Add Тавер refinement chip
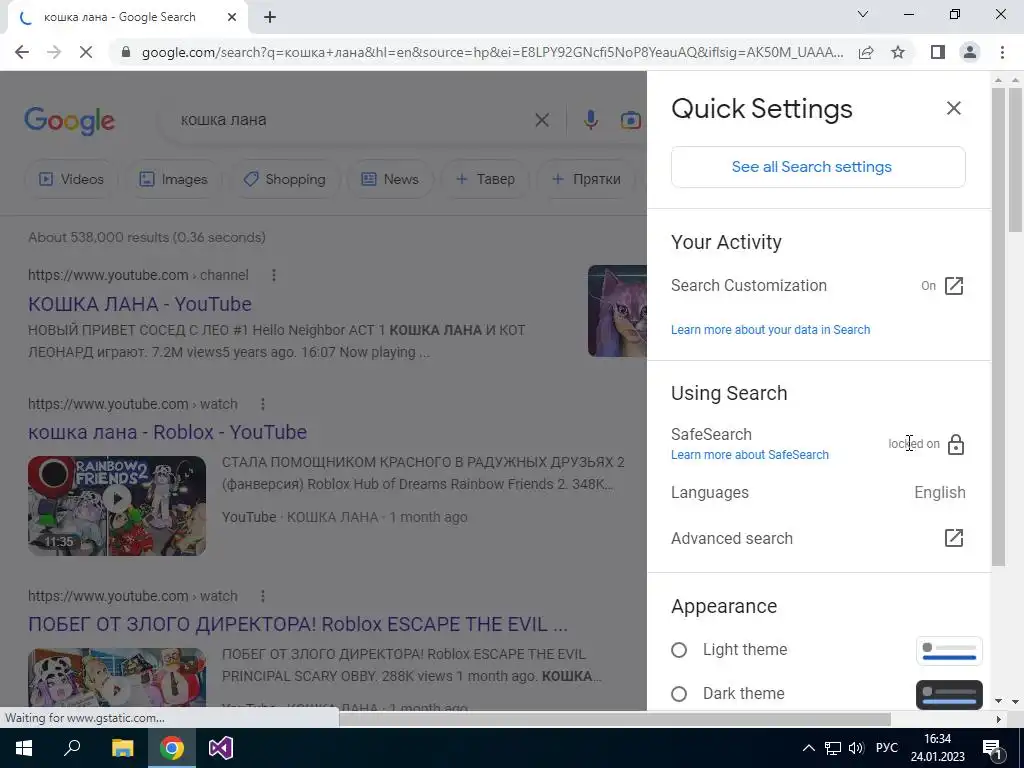 click(485, 179)
